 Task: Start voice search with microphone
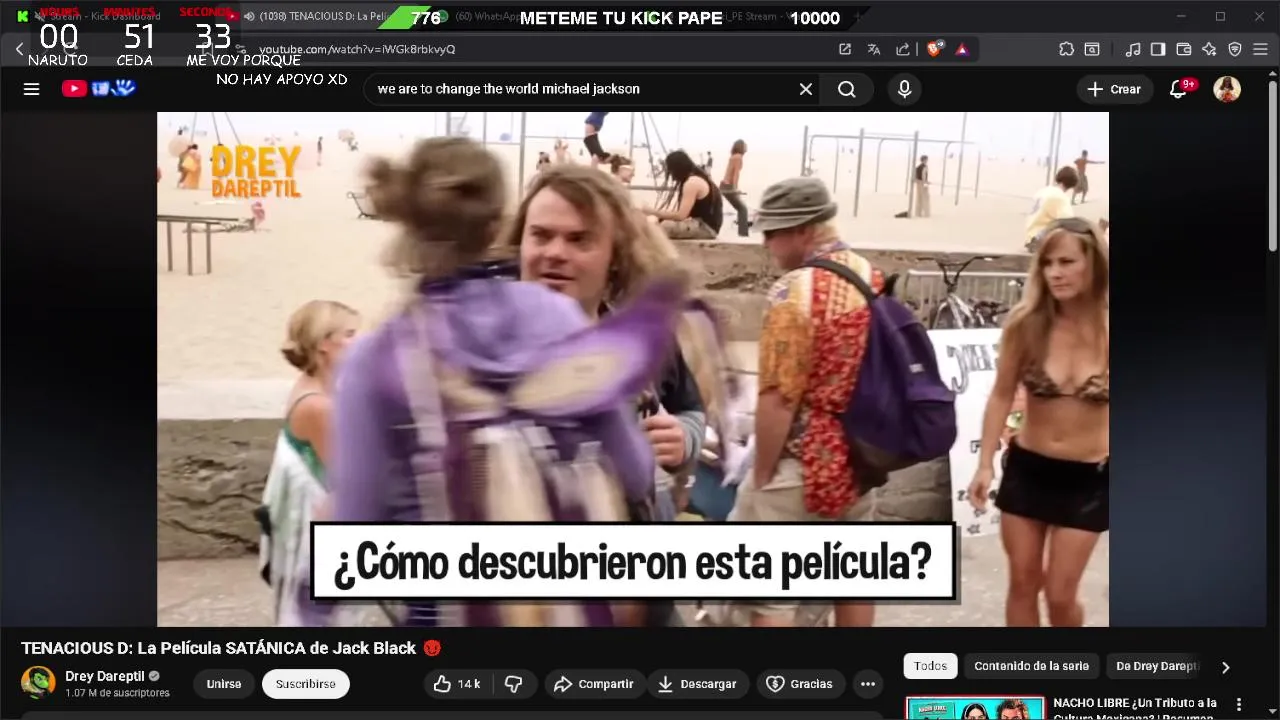[905, 89]
